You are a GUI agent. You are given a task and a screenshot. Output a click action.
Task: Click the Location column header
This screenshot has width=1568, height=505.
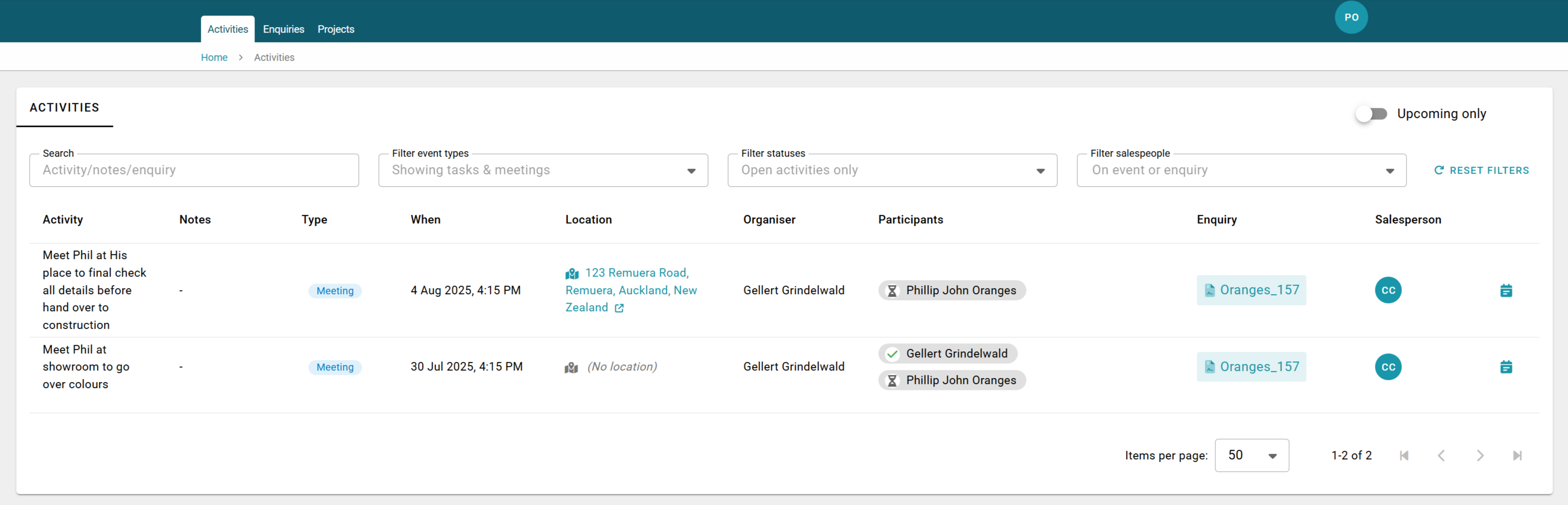coord(588,219)
